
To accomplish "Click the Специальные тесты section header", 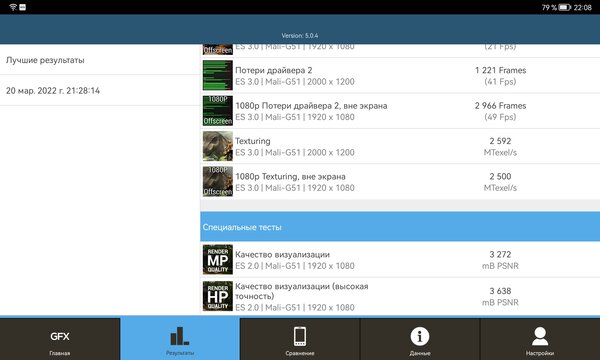I will point(400,227).
